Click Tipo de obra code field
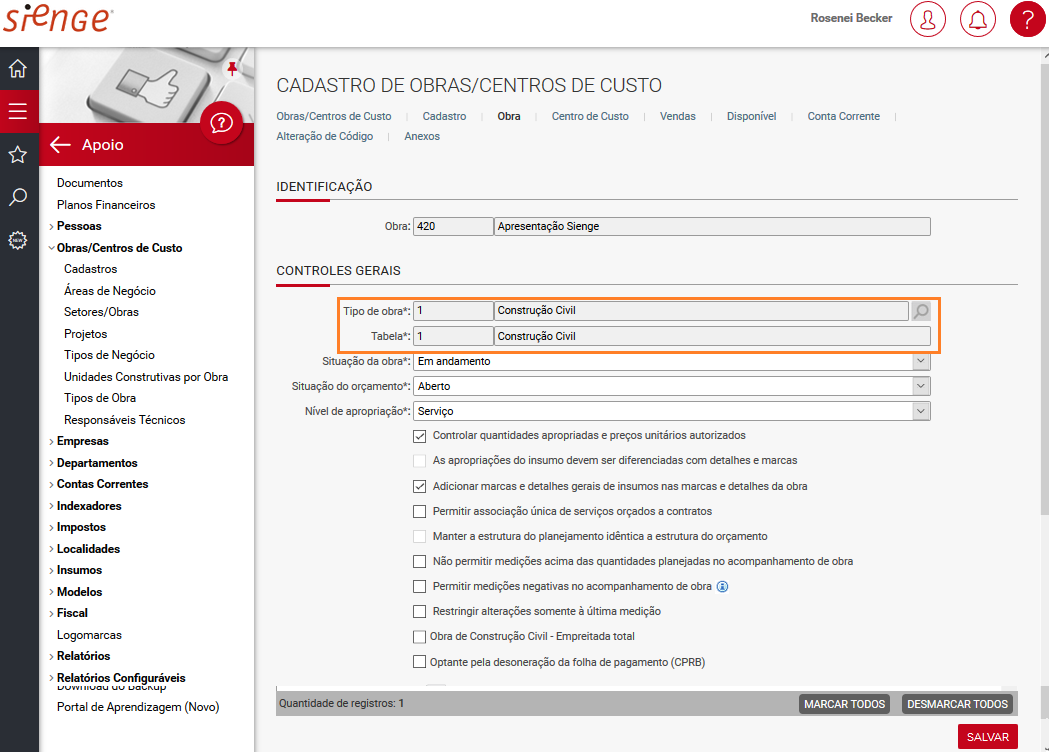 point(453,311)
